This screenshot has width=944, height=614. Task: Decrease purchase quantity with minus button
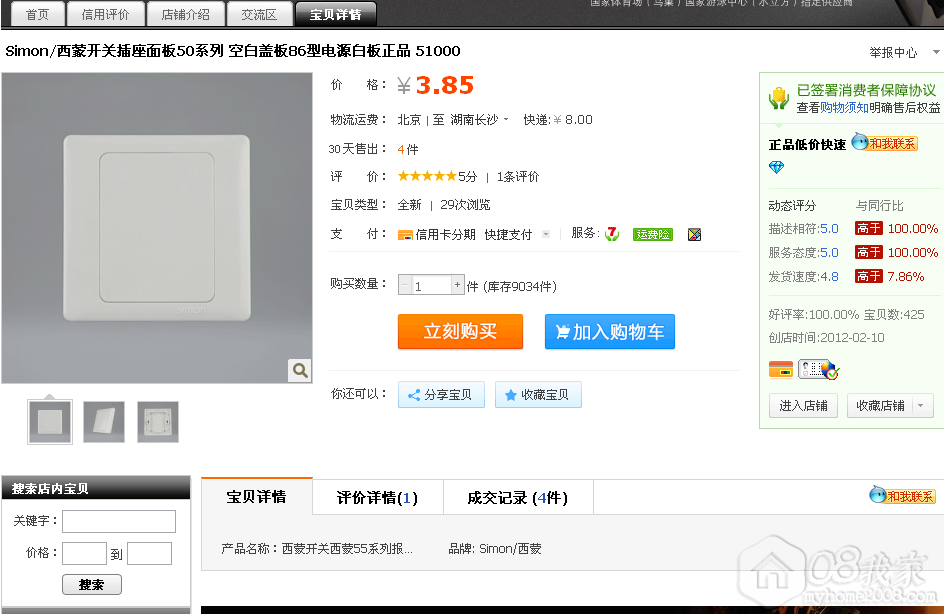tap(405, 285)
